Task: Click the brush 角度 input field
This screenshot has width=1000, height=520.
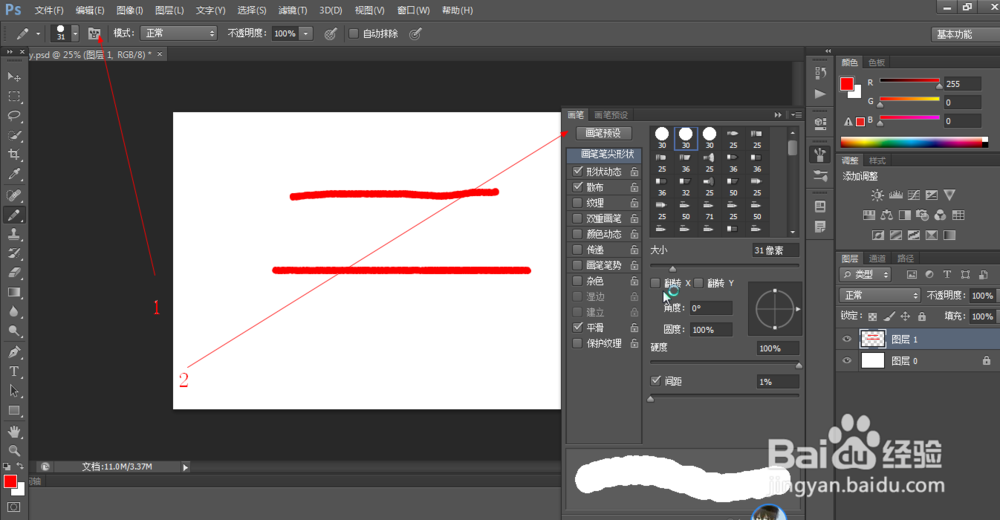Action: click(710, 308)
